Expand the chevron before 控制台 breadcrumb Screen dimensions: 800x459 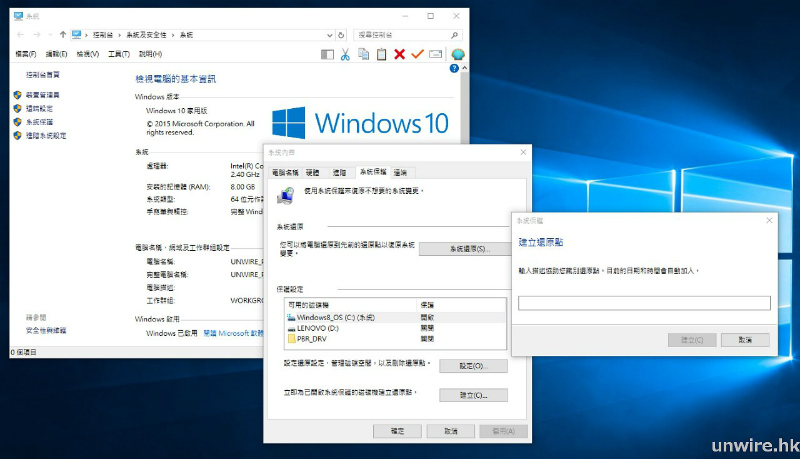point(86,35)
